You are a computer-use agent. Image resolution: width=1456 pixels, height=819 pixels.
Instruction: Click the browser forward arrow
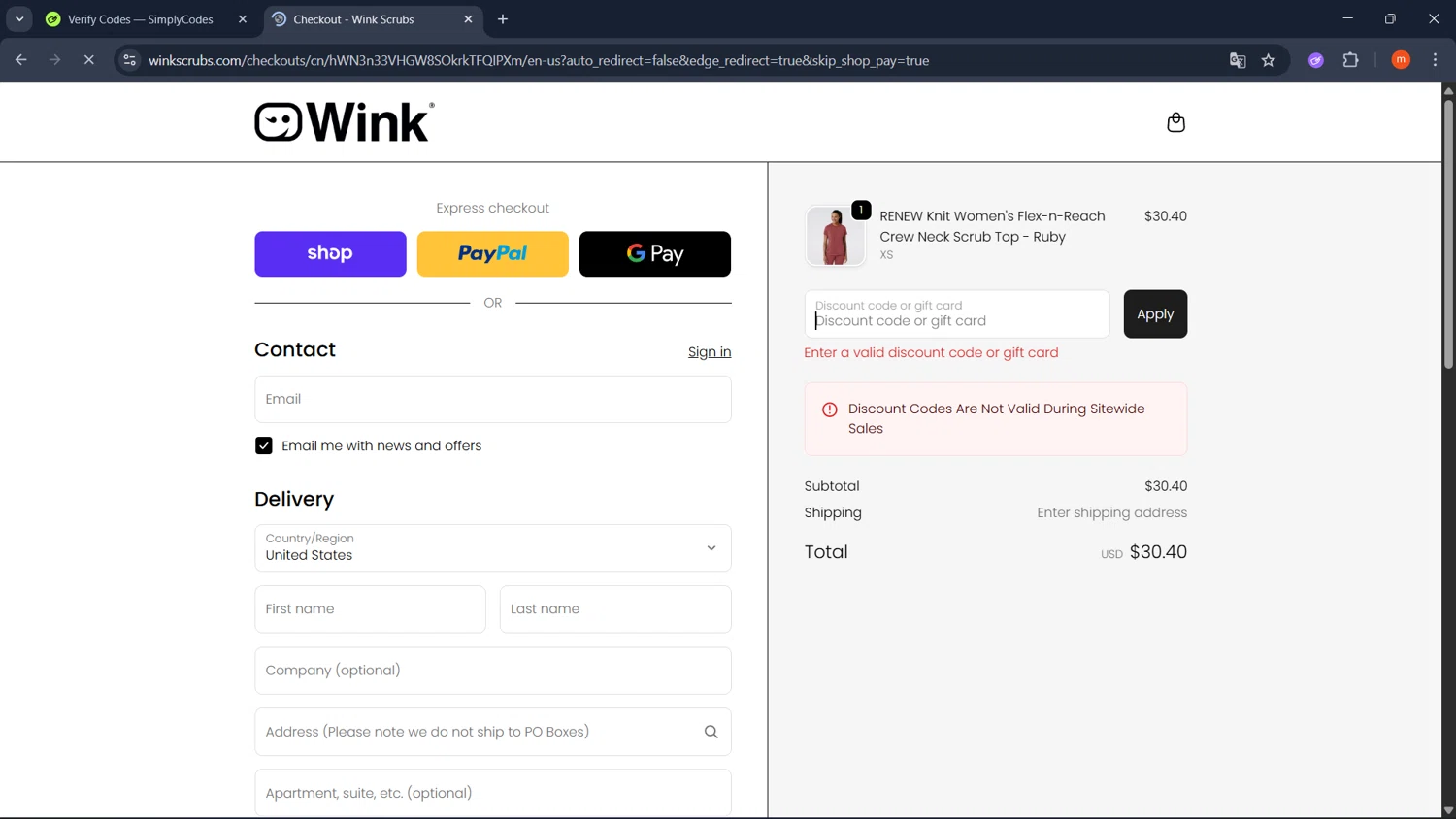(54, 60)
